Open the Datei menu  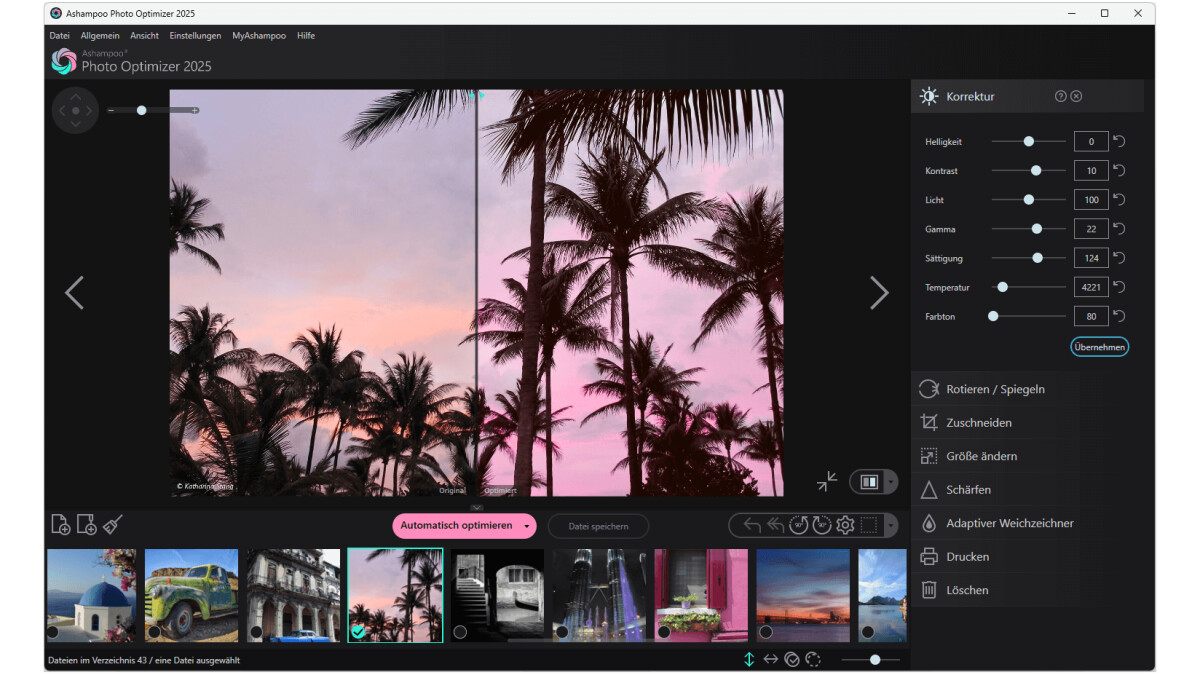click(59, 35)
